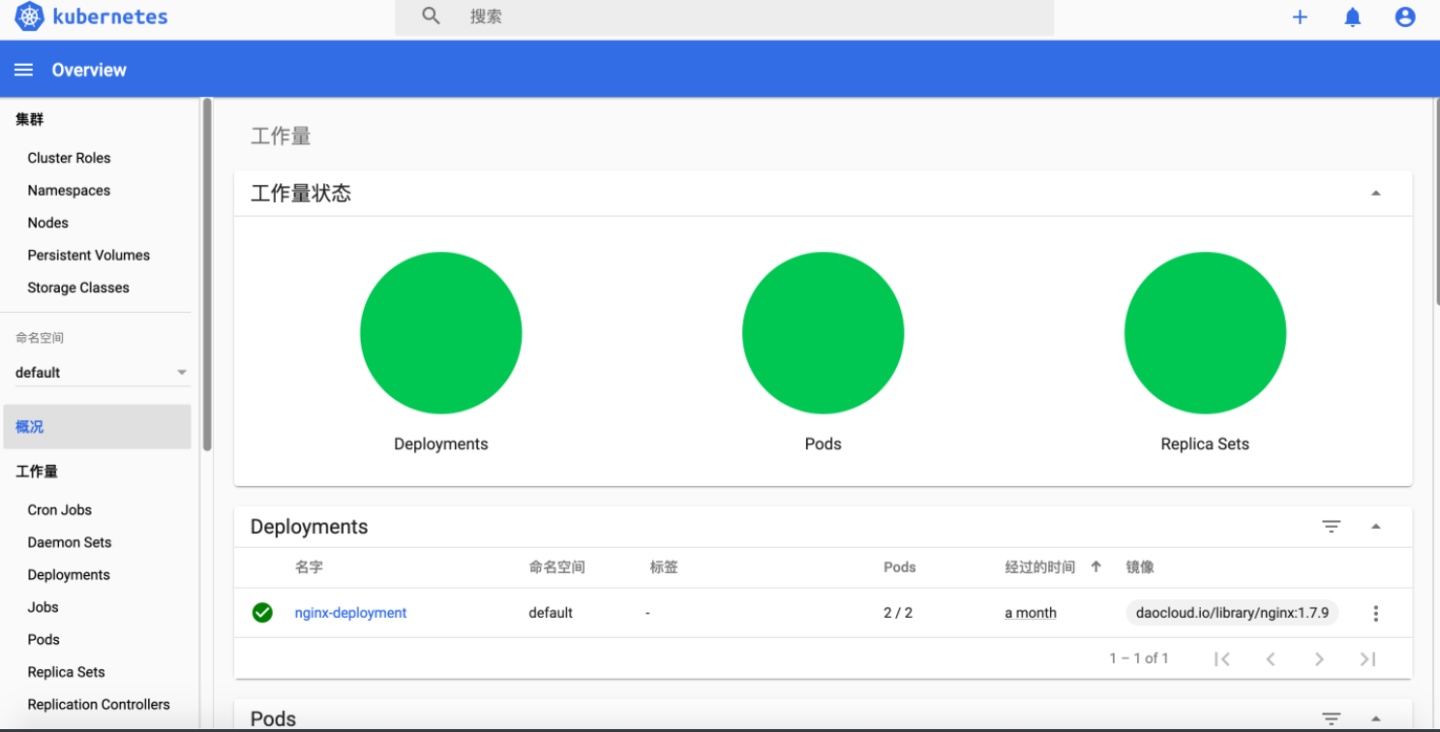Collapse the Deployments card
1440x732 pixels.
pyautogui.click(x=1376, y=526)
